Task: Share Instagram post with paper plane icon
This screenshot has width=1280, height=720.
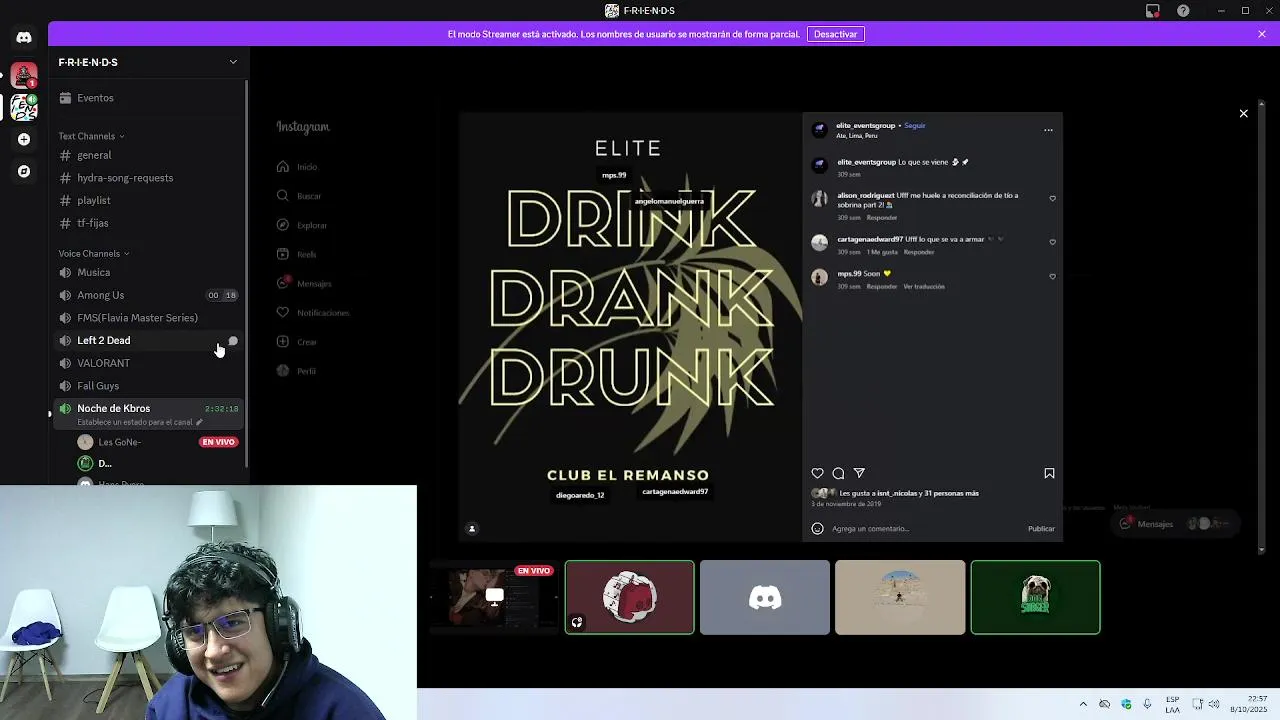Action: point(859,473)
